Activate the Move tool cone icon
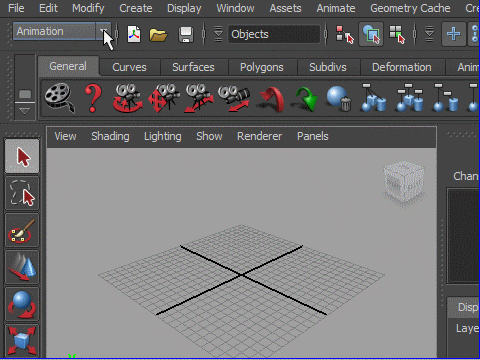This screenshot has width=480, height=360. click(x=22, y=268)
